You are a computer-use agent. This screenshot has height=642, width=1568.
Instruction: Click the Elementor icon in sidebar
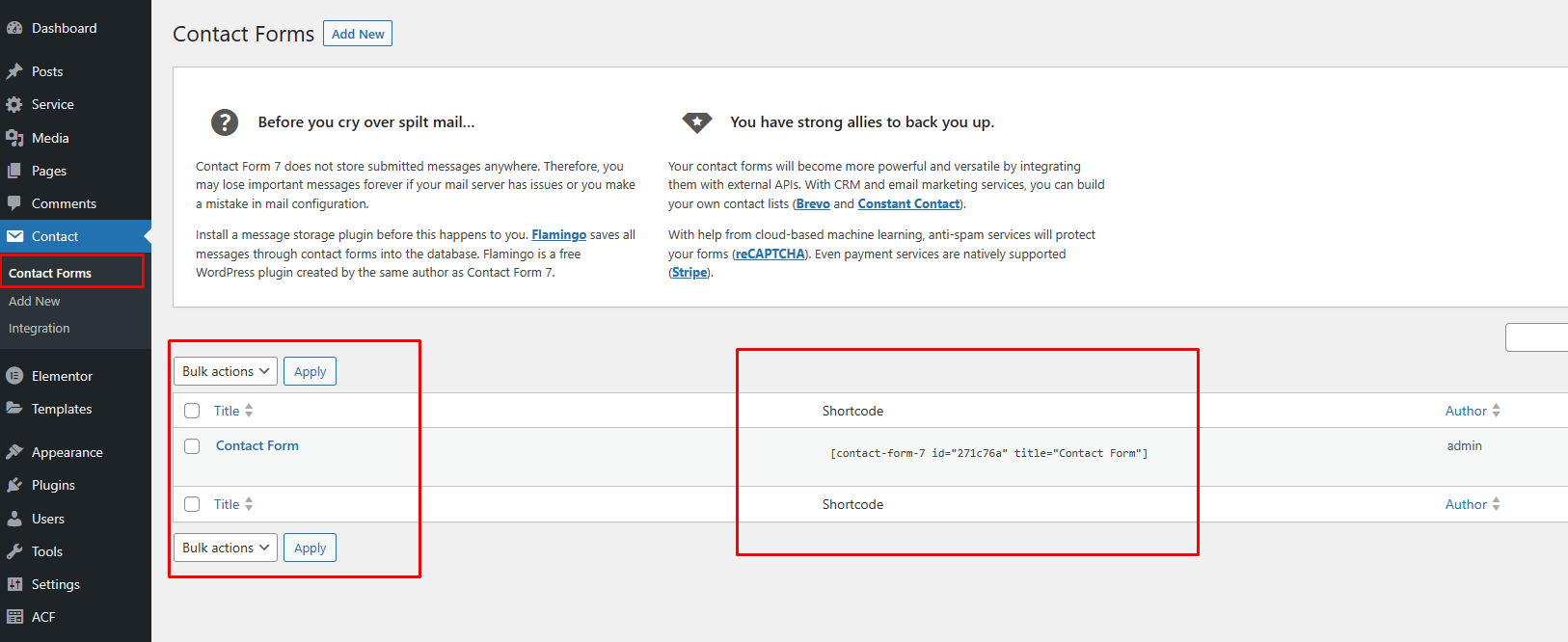point(14,376)
